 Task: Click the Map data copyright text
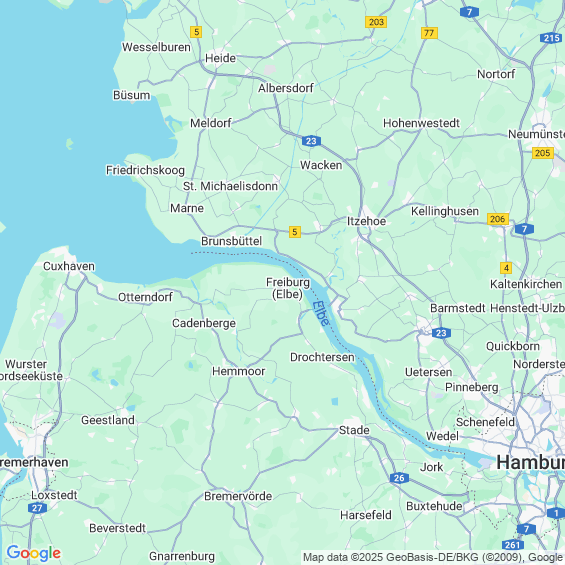(433, 557)
